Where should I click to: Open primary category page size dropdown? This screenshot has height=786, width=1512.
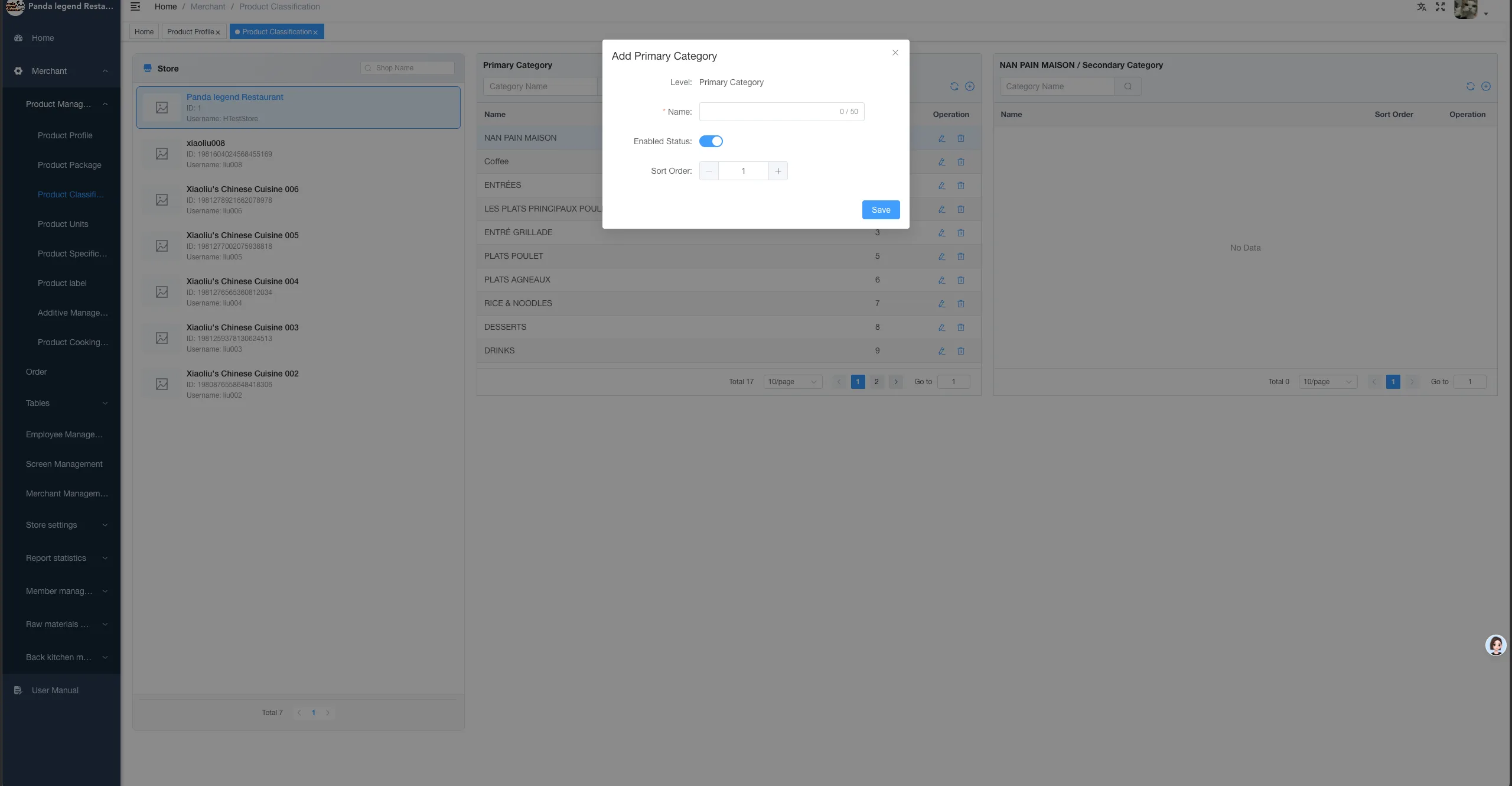[793, 382]
